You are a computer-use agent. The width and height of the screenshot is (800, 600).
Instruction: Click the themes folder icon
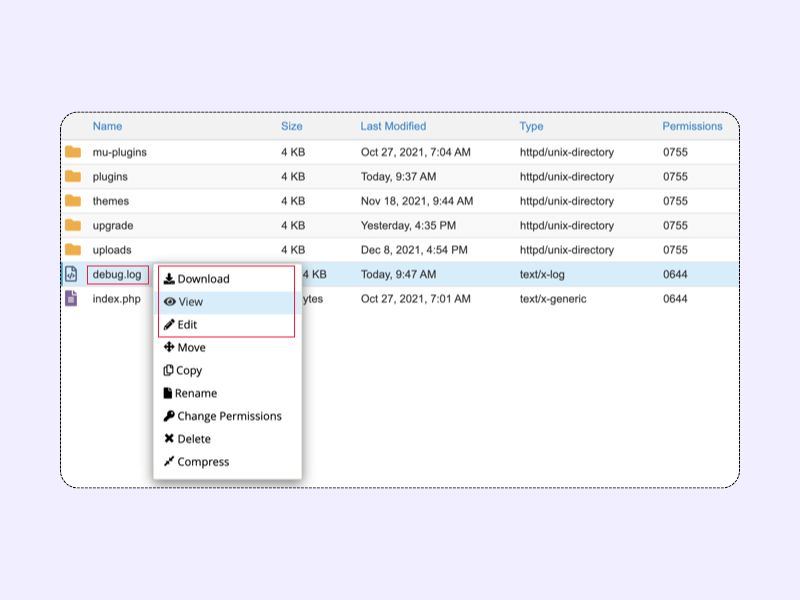pyautogui.click(x=73, y=201)
